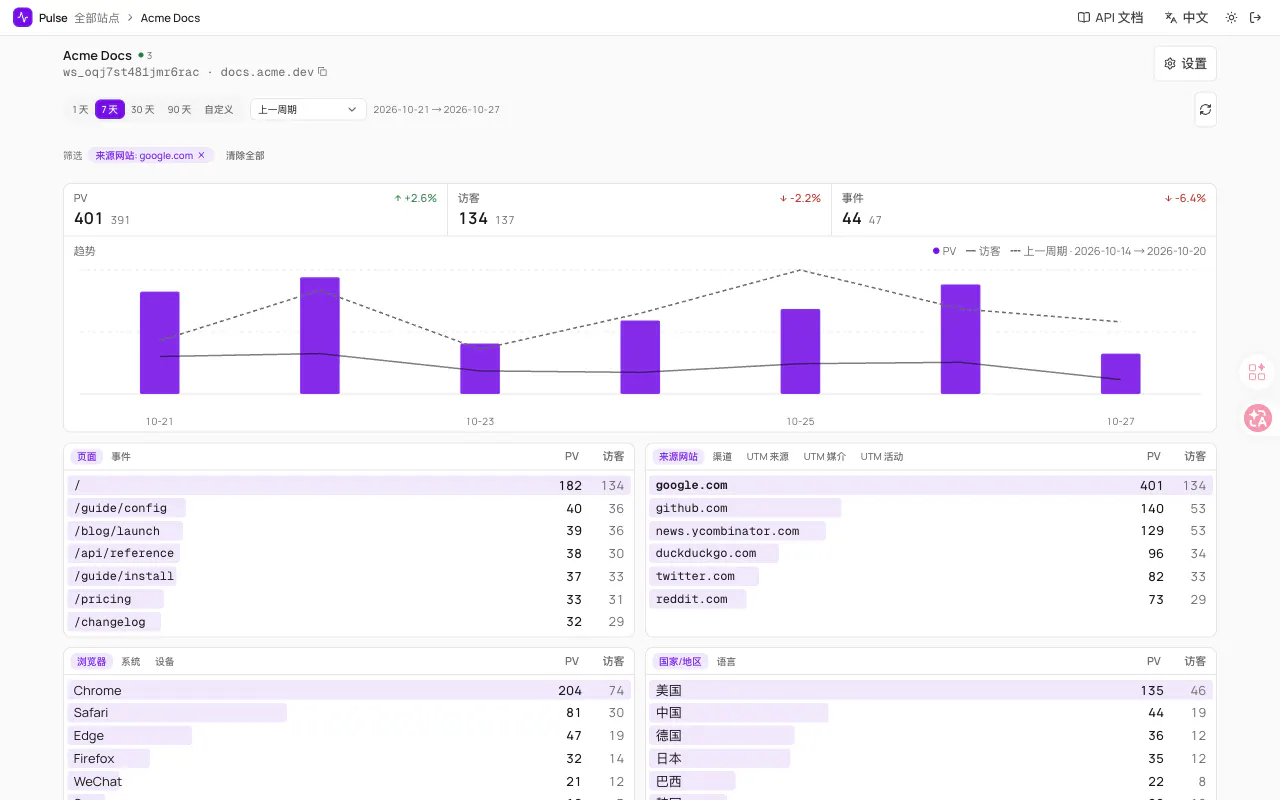Viewport: 1280px width, 800px height.
Task: Click the /guide/config page row
Action: pos(349,508)
